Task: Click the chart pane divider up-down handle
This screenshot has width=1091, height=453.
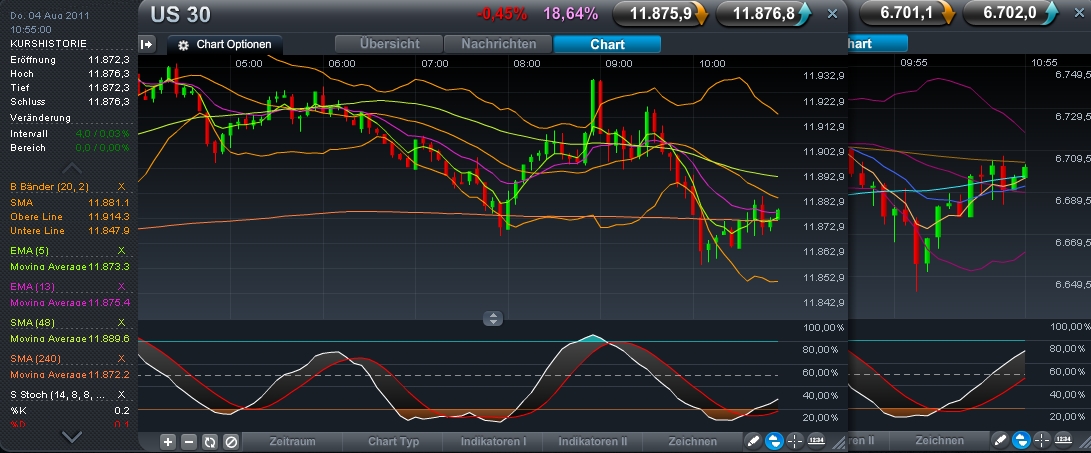Action: [493, 319]
